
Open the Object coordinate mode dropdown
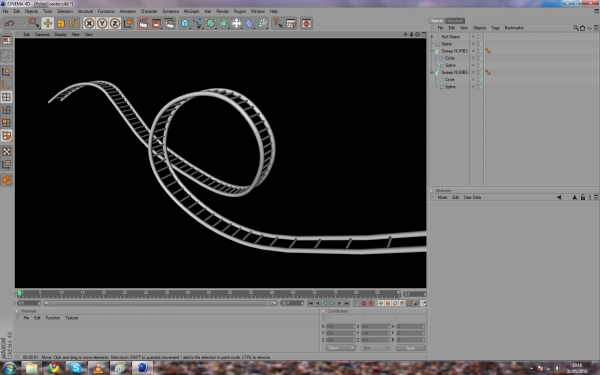click(340, 348)
